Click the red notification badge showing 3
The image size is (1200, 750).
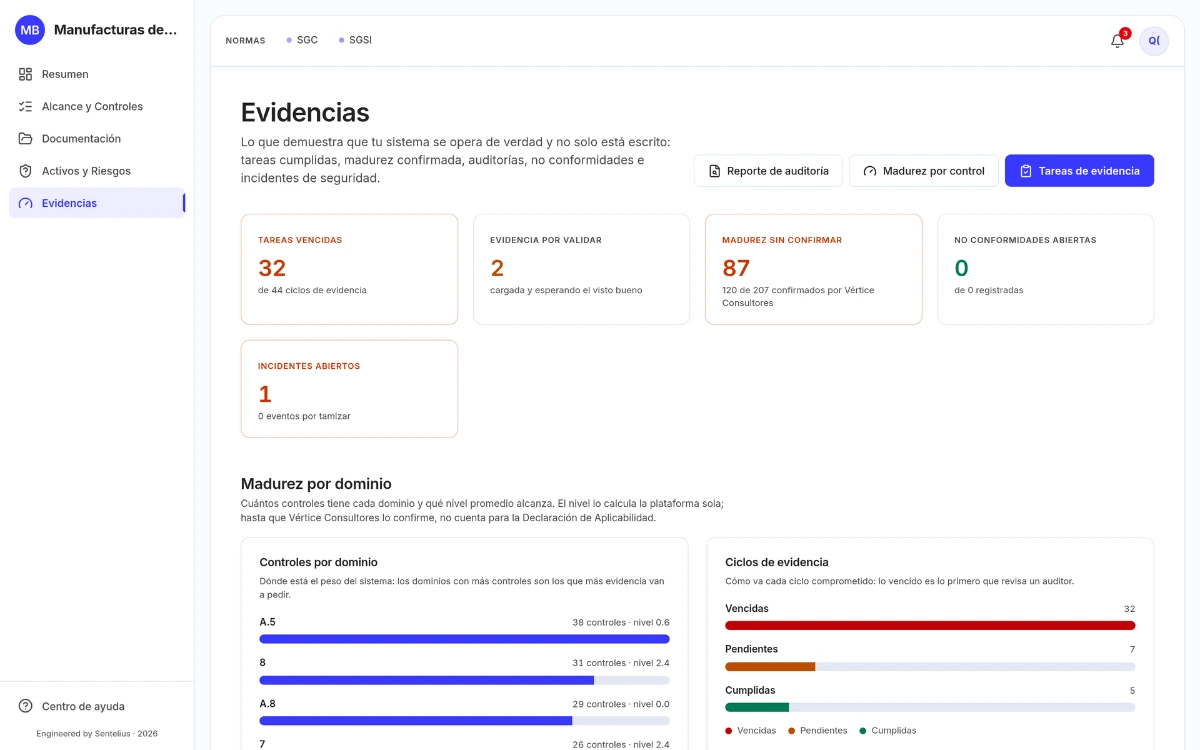tap(1125, 33)
